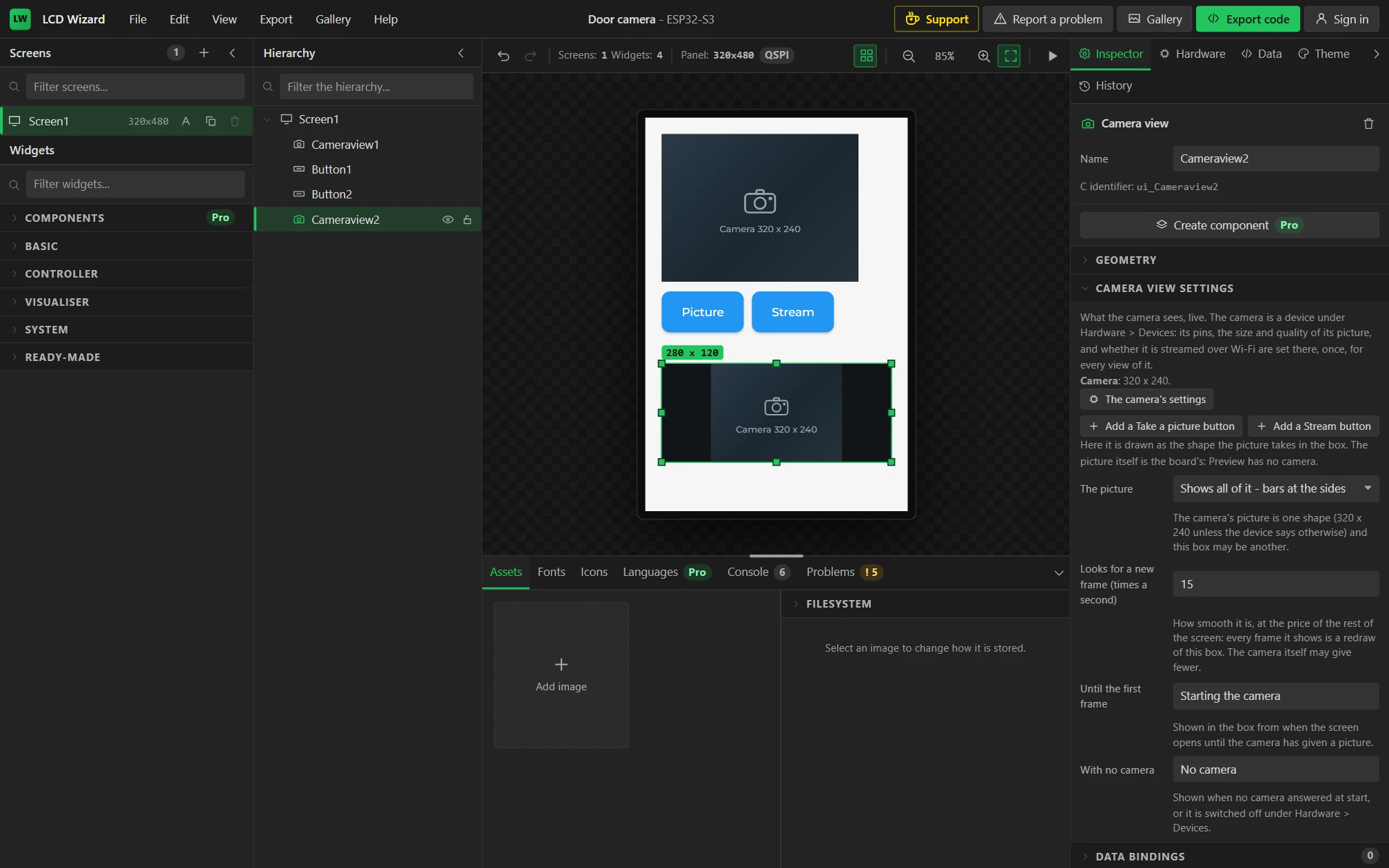Image resolution: width=1389 pixels, height=868 pixels.
Task: Switch to the Hardware tab
Action: tap(1192, 54)
